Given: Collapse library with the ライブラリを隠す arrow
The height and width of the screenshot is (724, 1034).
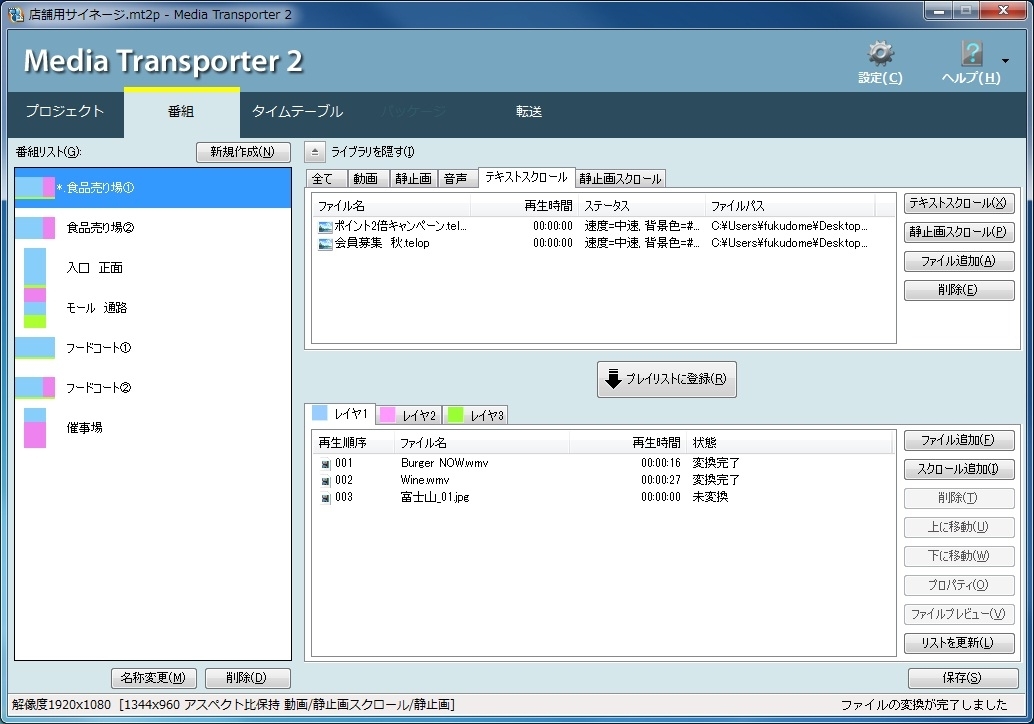Looking at the screenshot, I should click(315, 152).
